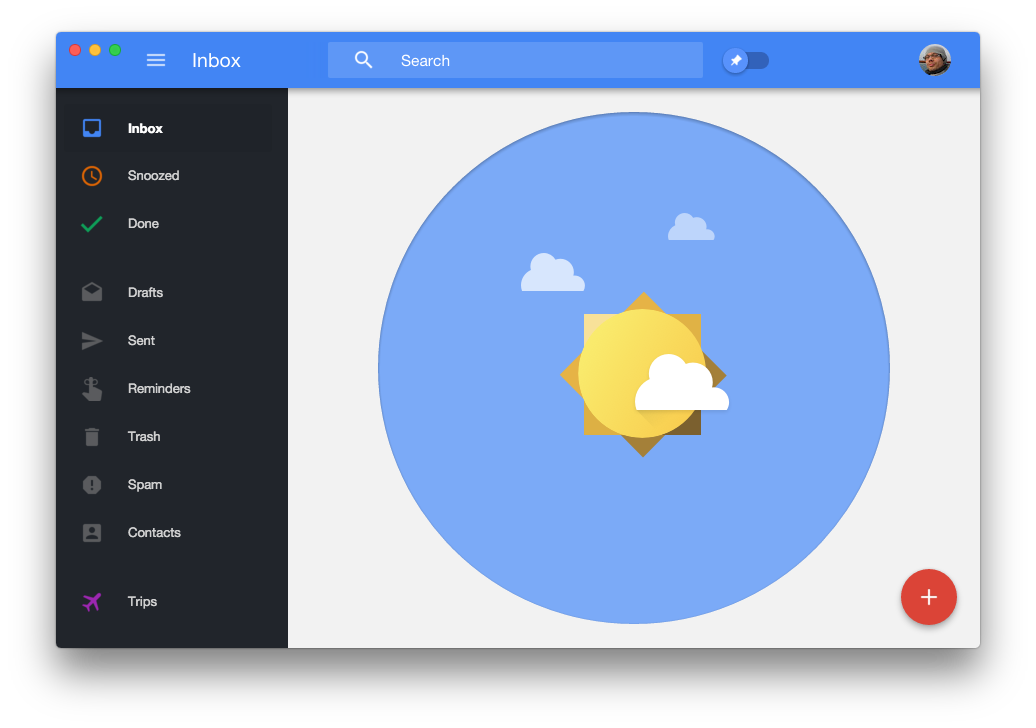Minimize the window with the yellow button

pos(95,50)
